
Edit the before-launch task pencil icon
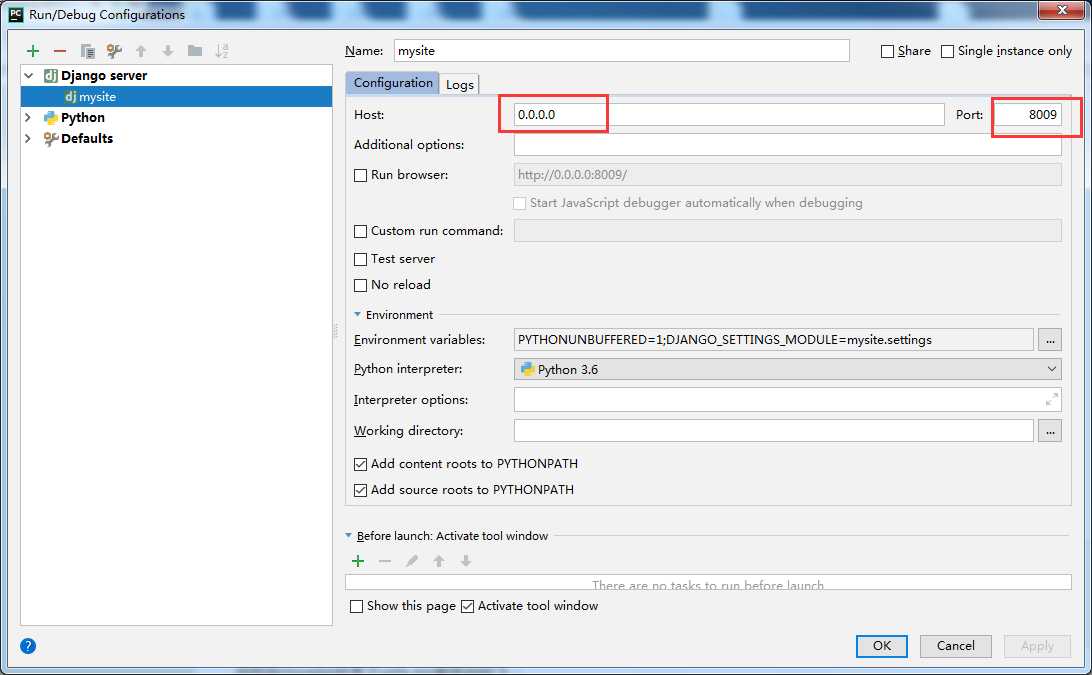pos(412,561)
